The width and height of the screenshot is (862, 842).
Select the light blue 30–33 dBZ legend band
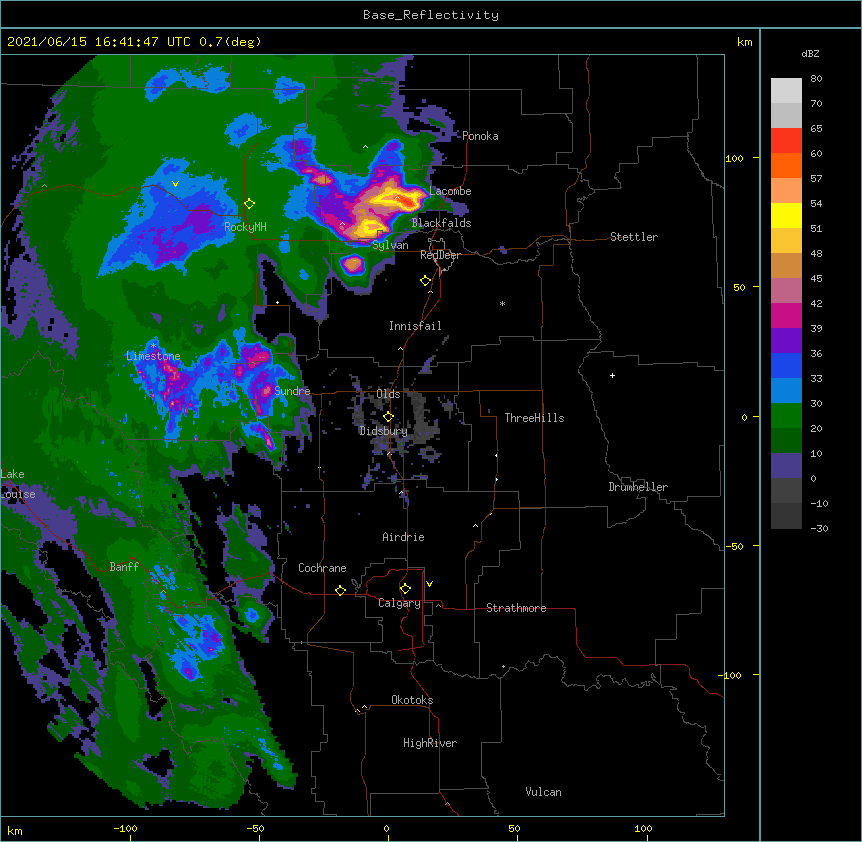tap(786, 390)
